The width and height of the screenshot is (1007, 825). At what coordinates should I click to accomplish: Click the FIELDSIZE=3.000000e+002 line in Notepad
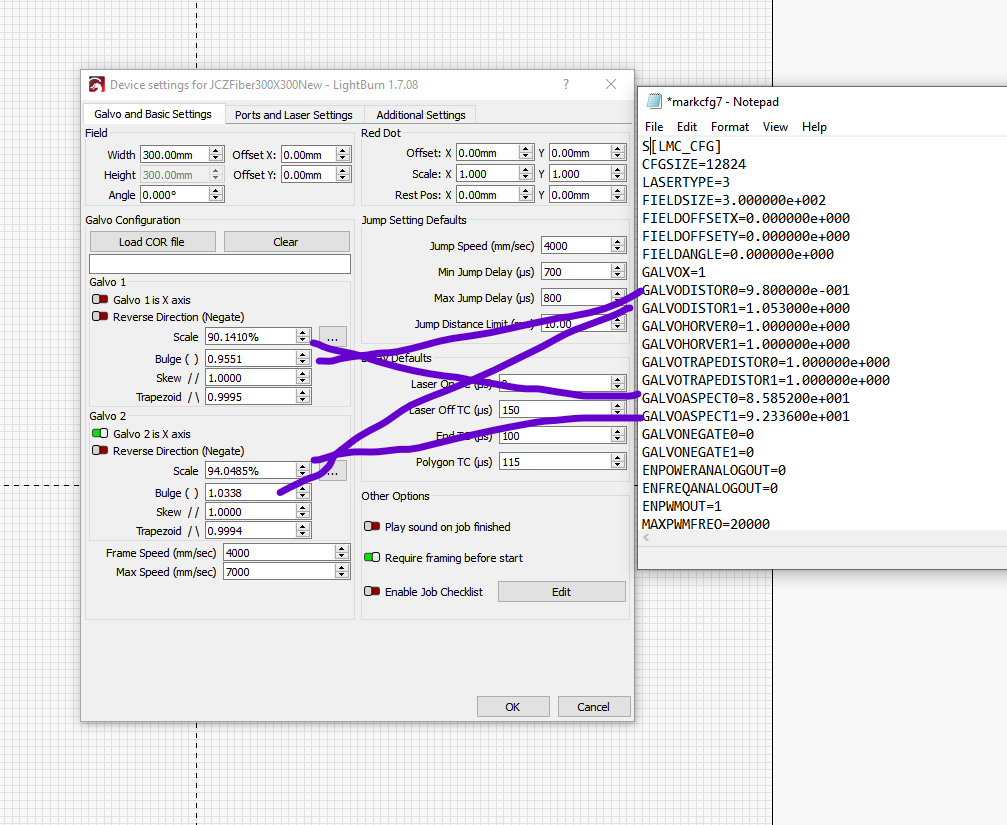[734, 200]
